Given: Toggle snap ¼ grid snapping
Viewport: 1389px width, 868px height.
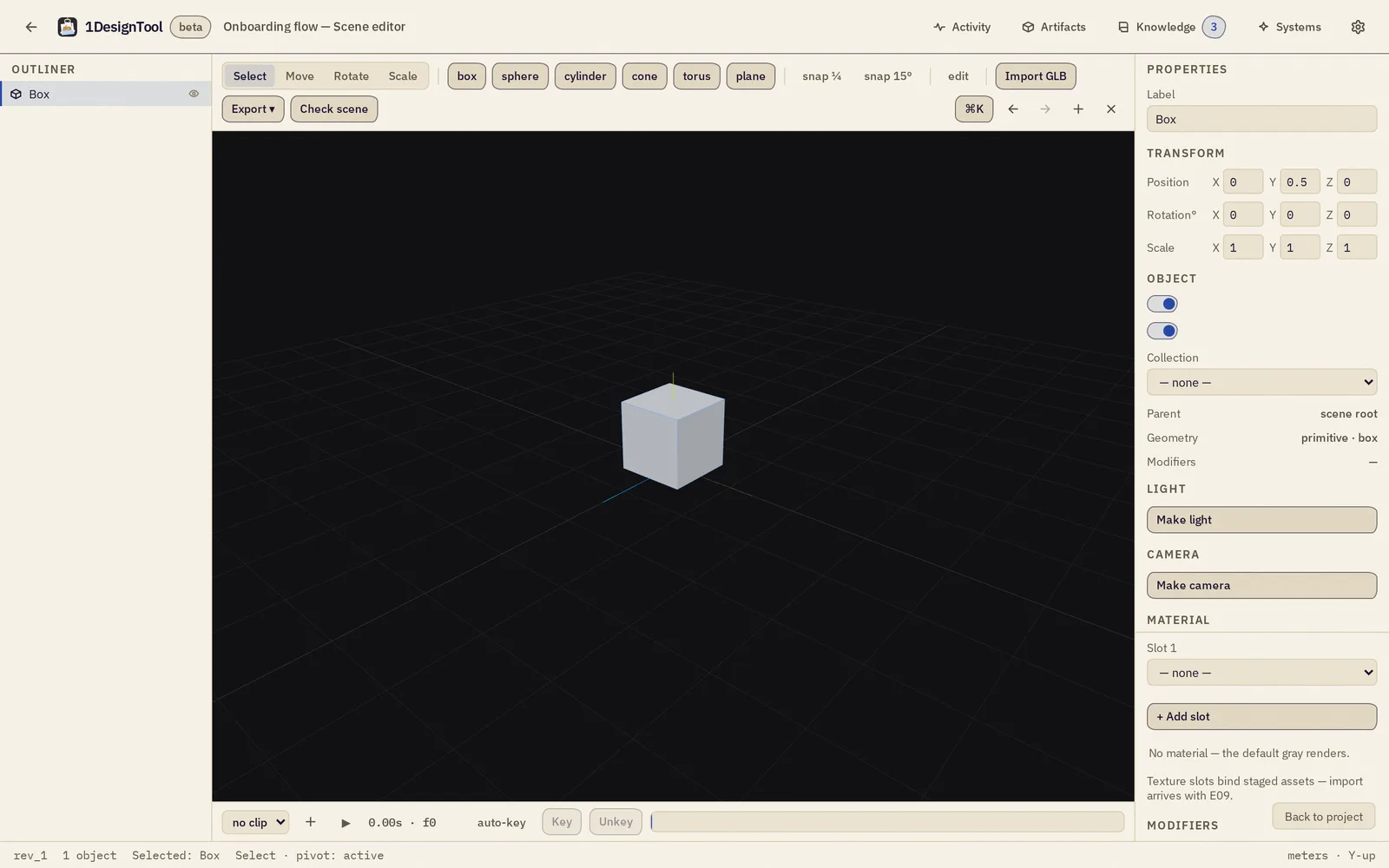Looking at the screenshot, I should click(x=821, y=76).
